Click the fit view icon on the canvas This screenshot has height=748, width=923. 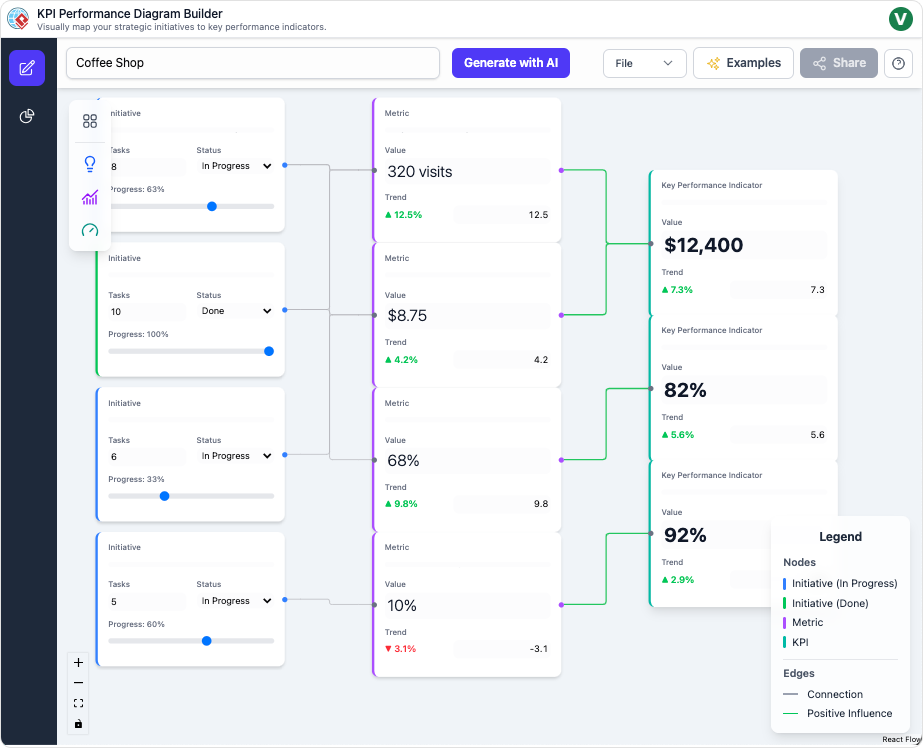78,702
